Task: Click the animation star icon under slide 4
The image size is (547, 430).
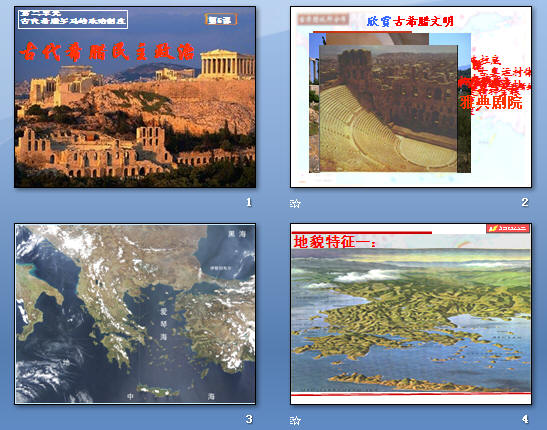Action: 295,421
